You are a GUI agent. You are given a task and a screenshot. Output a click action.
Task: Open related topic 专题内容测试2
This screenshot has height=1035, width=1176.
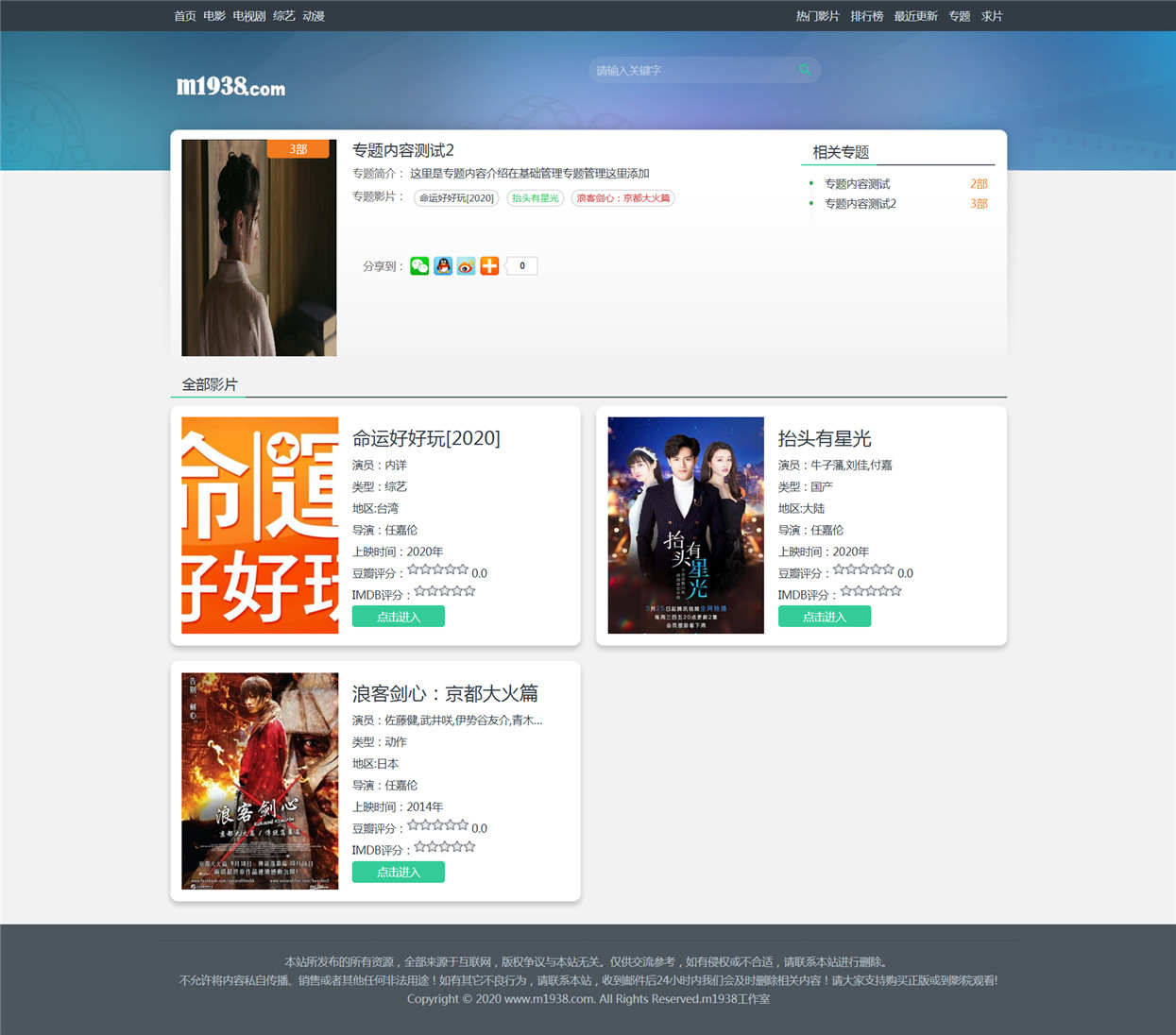(x=861, y=204)
